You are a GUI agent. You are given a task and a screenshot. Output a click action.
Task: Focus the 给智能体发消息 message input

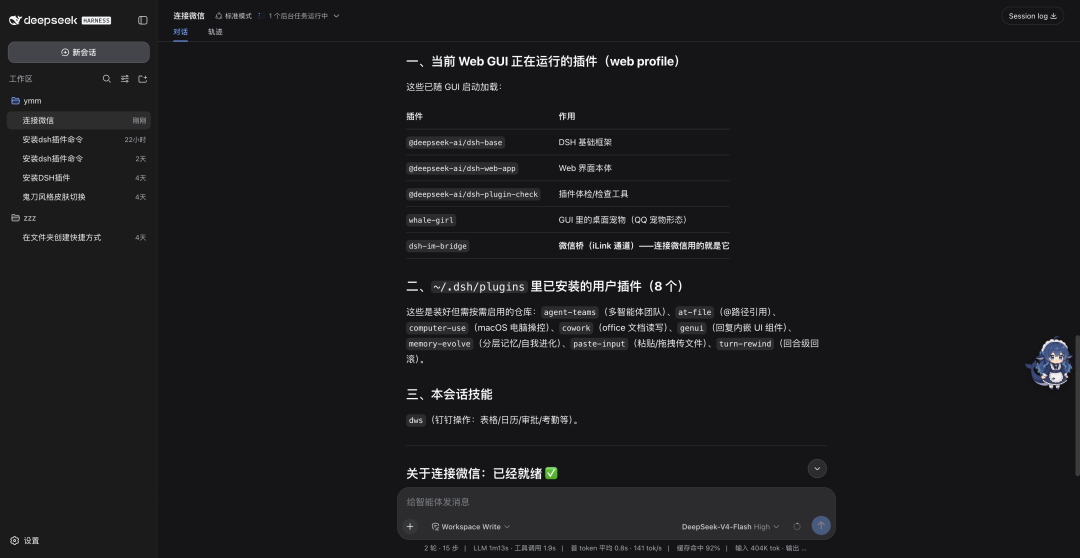[x=616, y=502]
